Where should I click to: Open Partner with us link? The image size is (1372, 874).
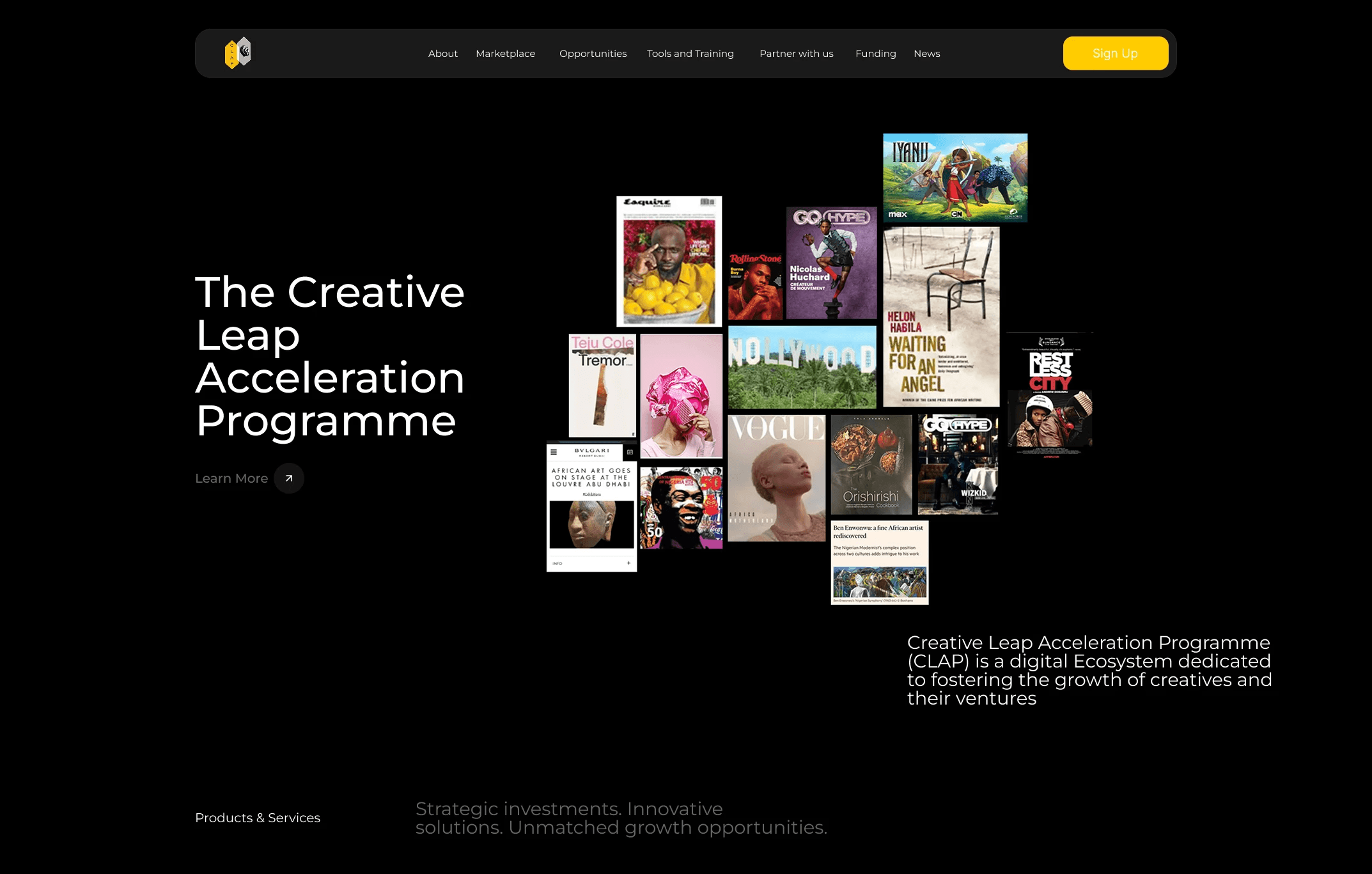click(x=796, y=54)
